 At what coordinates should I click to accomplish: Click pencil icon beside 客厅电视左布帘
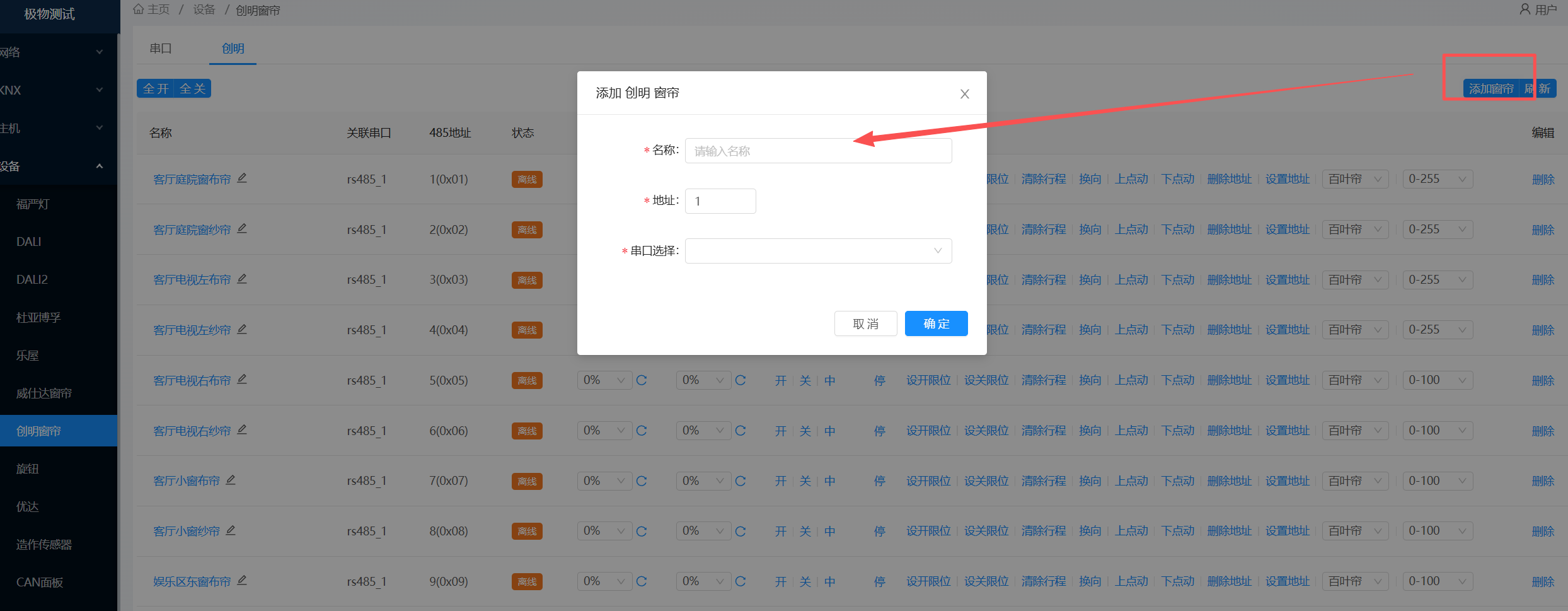(x=242, y=279)
